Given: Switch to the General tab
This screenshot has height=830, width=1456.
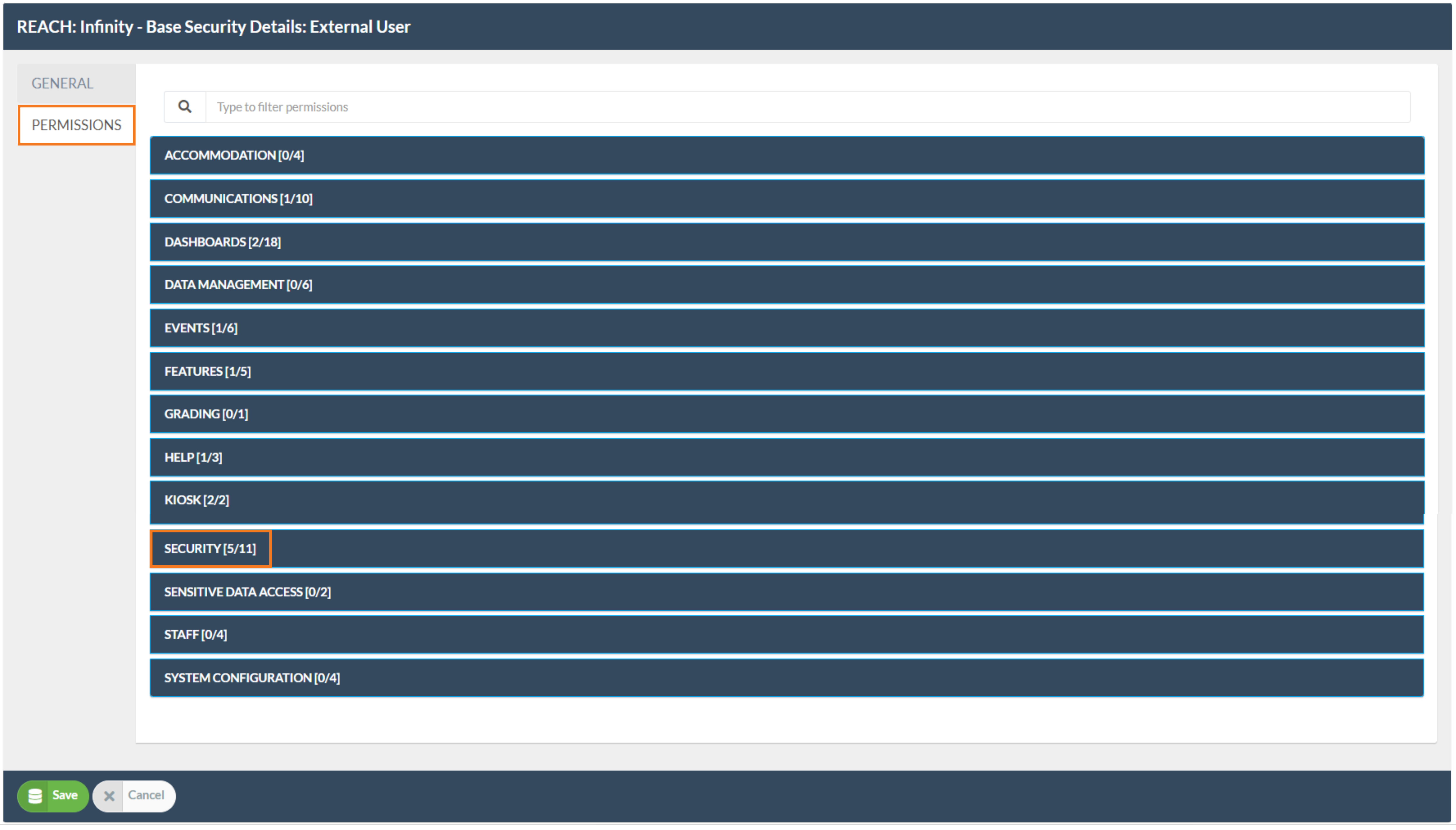Looking at the screenshot, I should [62, 83].
